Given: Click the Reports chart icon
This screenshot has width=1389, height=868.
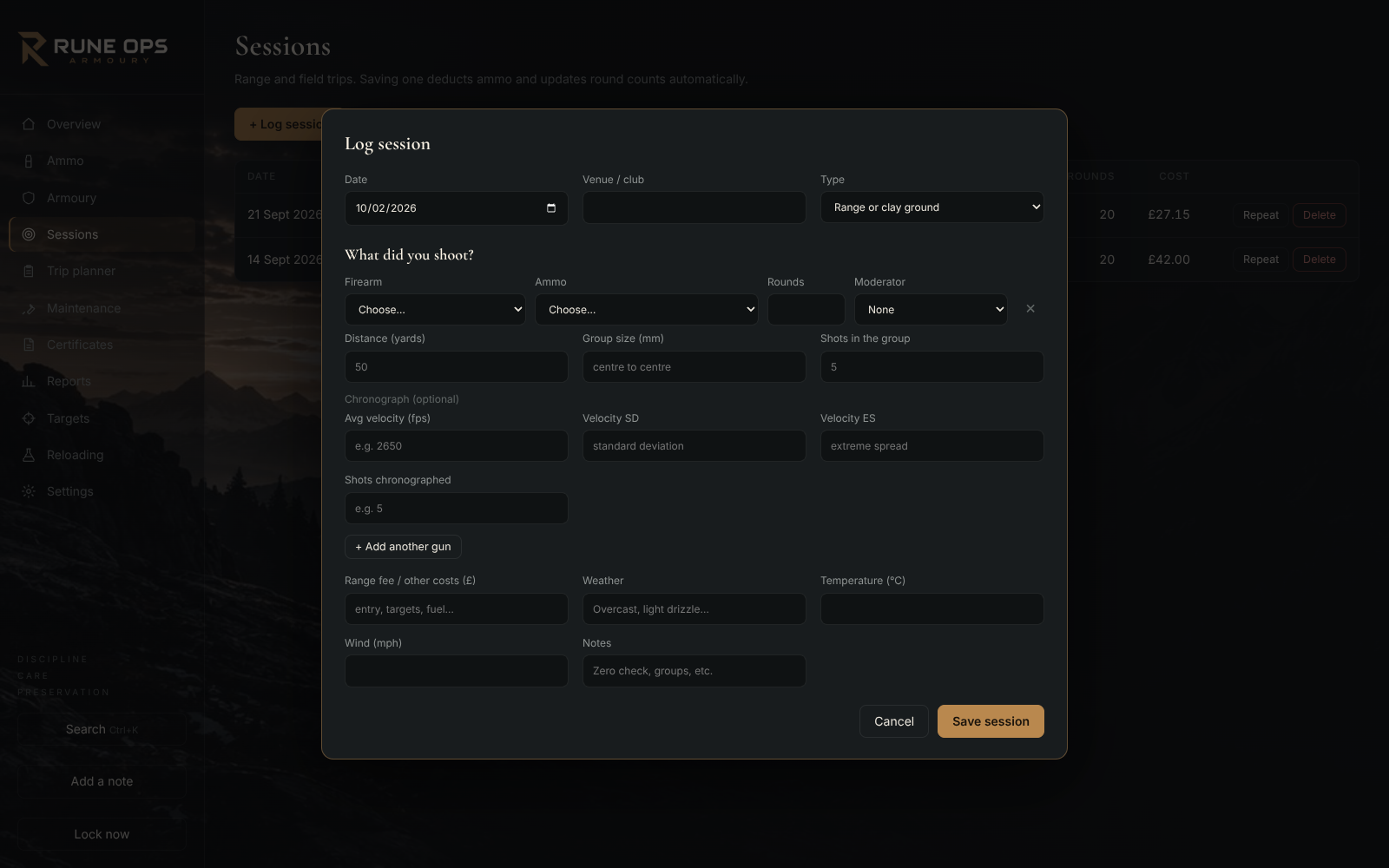Looking at the screenshot, I should pos(29,381).
